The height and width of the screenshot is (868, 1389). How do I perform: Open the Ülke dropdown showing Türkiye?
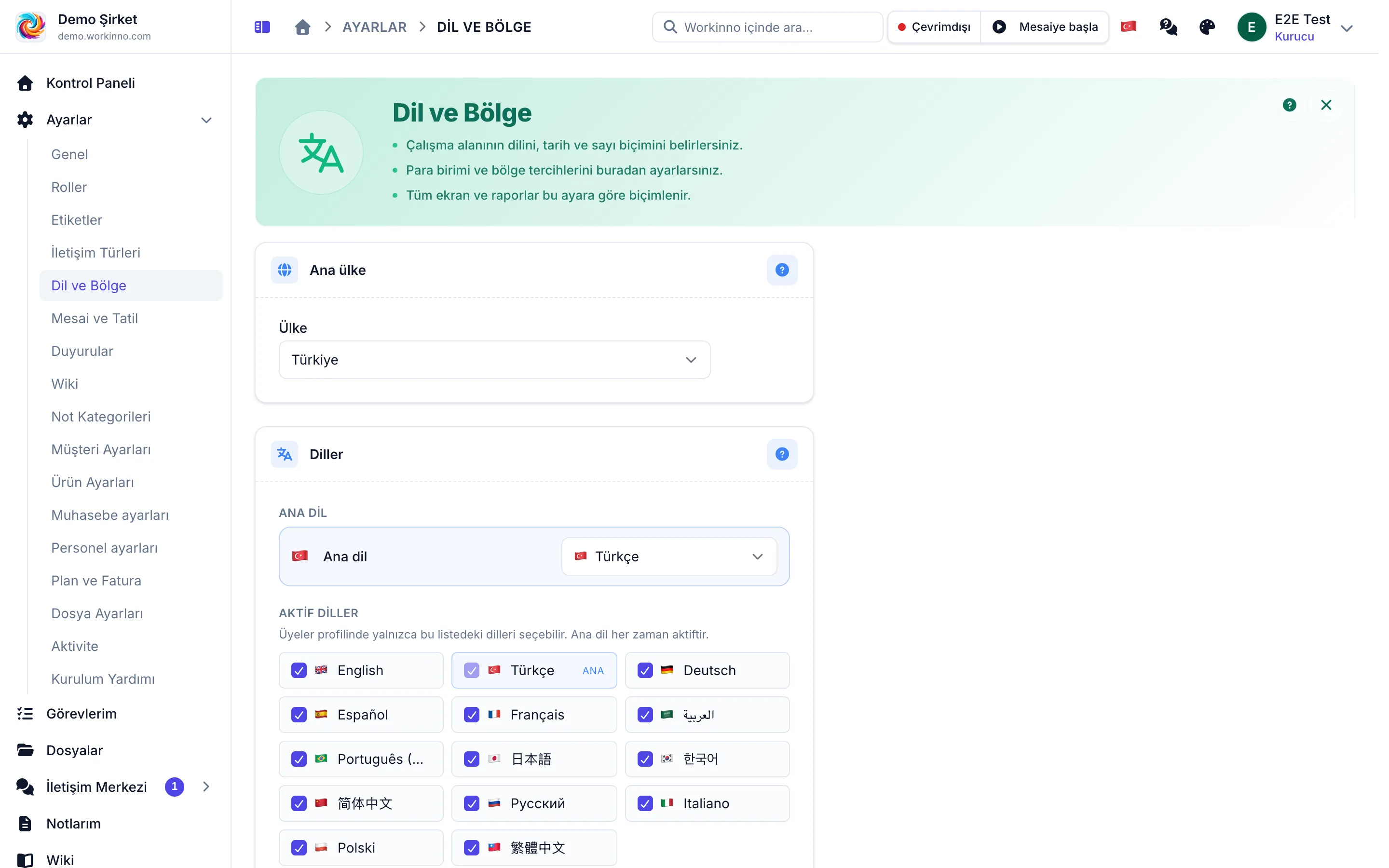pos(494,360)
